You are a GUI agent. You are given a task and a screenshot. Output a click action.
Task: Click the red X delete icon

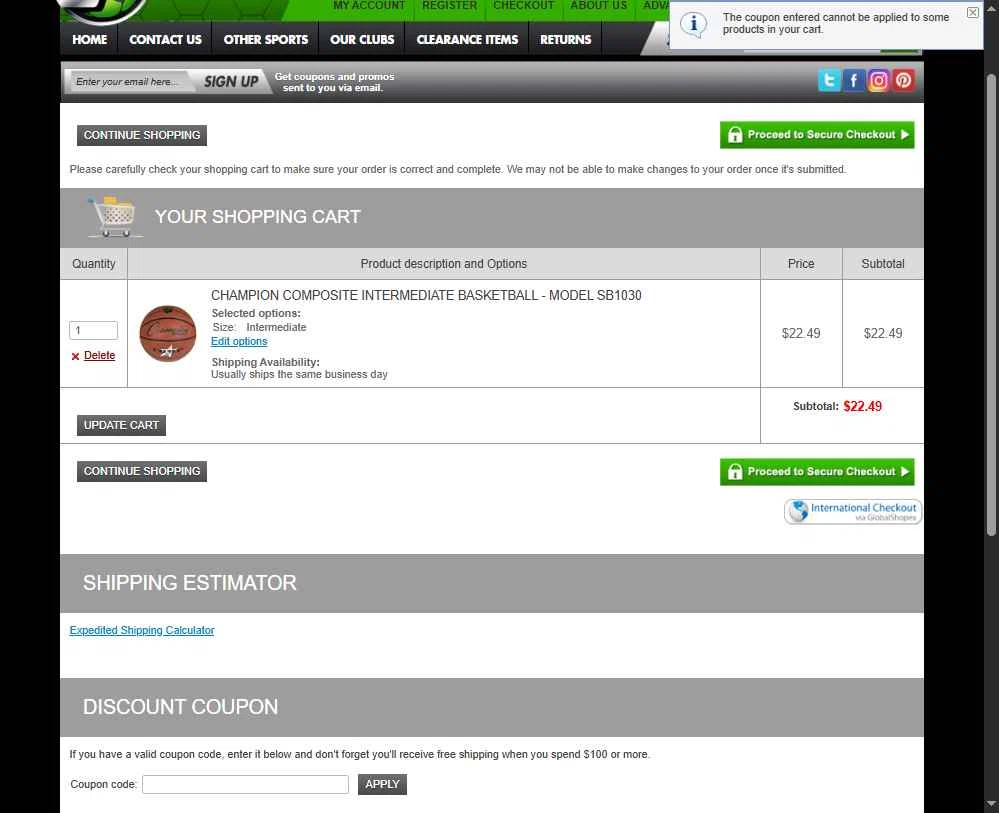75,356
